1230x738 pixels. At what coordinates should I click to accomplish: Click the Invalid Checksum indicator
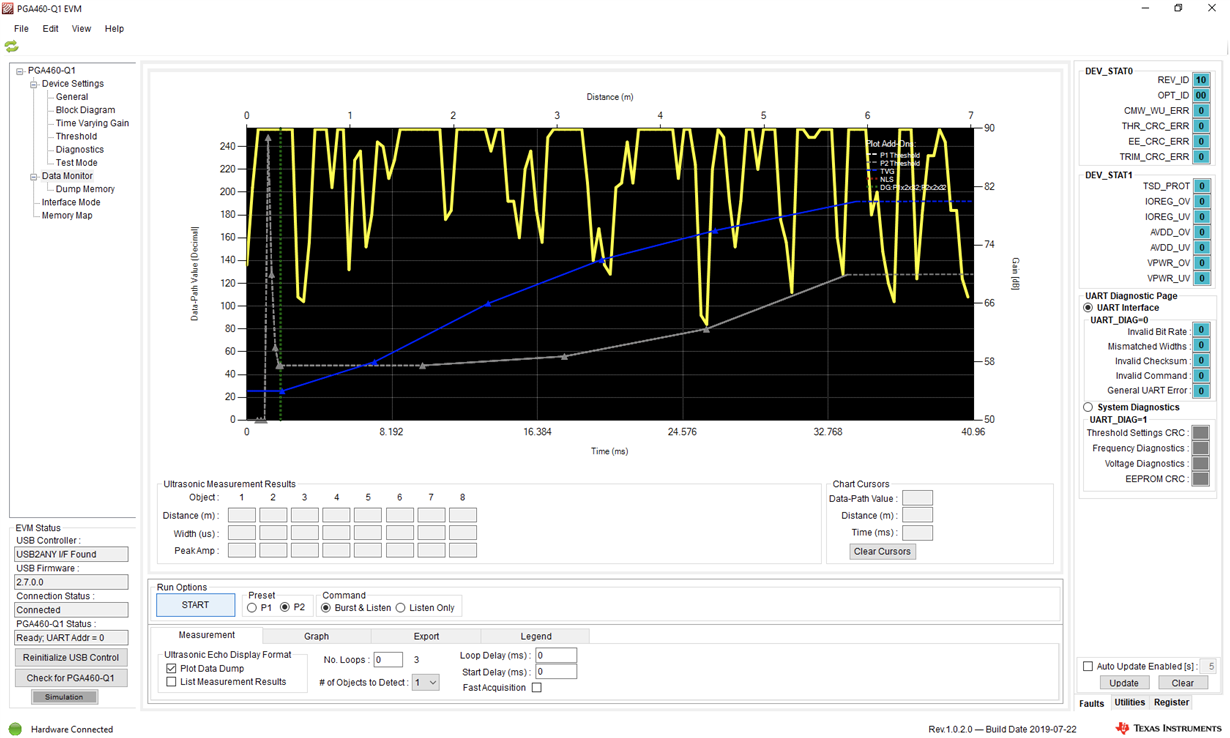coord(1201,361)
